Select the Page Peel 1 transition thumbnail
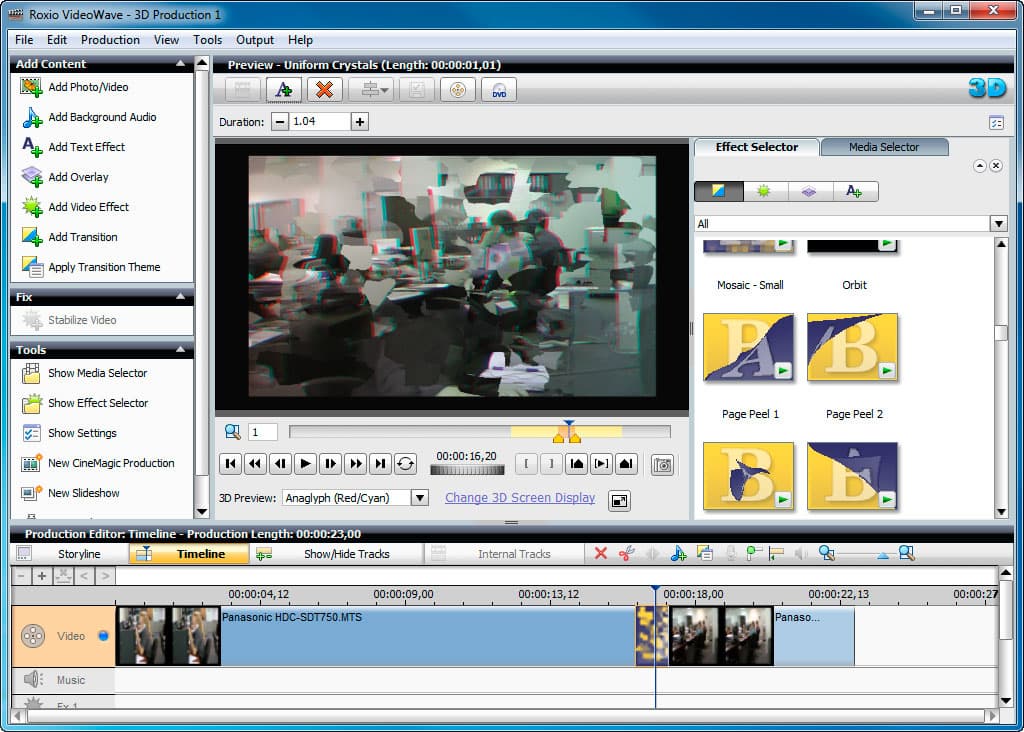 point(748,347)
